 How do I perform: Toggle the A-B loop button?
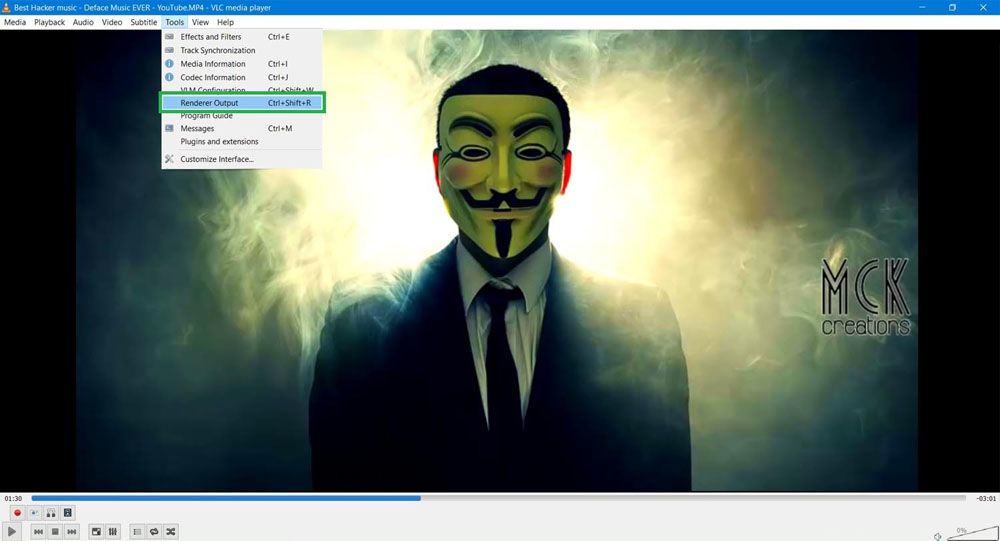click(x=51, y=512)
